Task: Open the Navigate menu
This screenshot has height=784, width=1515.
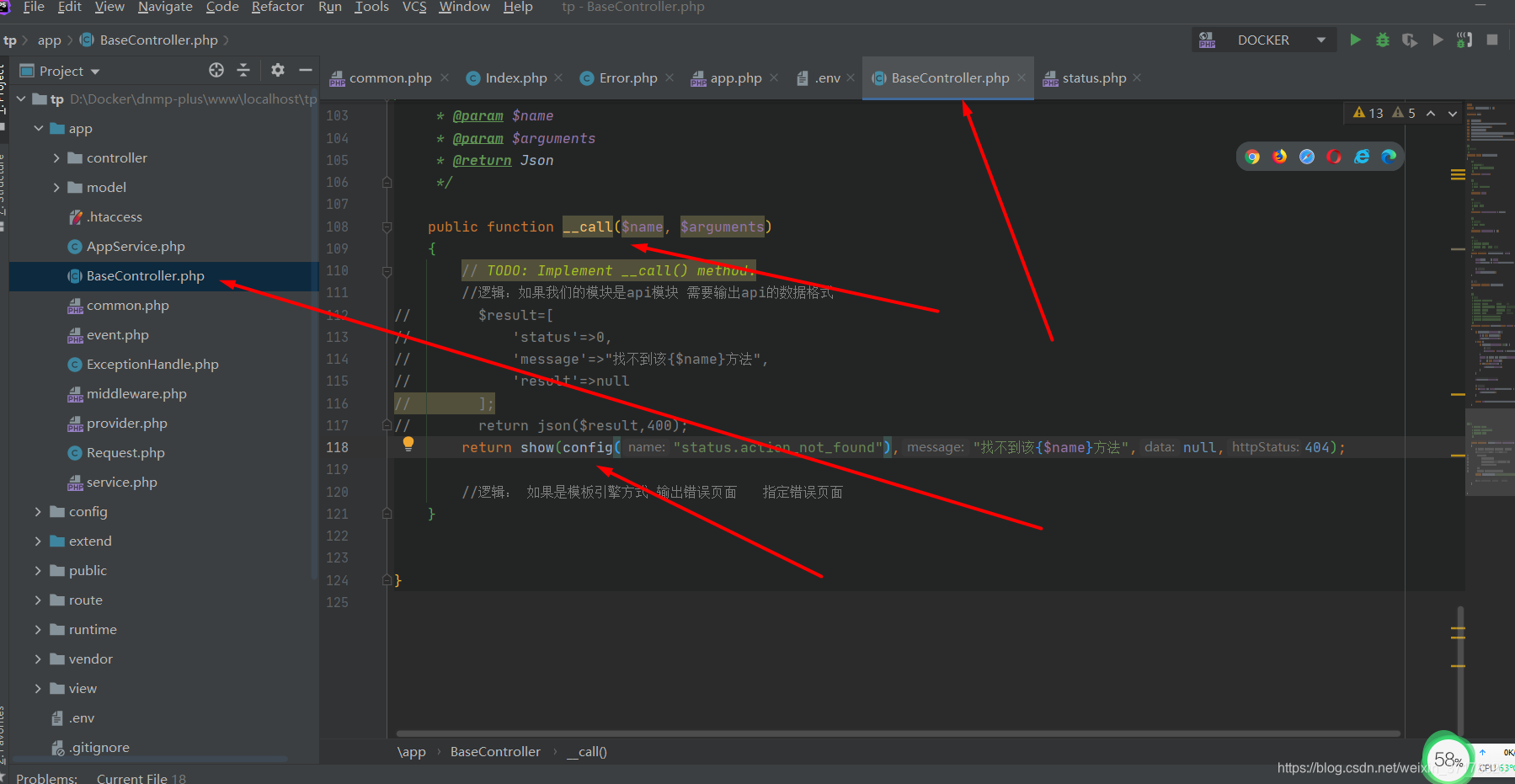Action: 165,8
